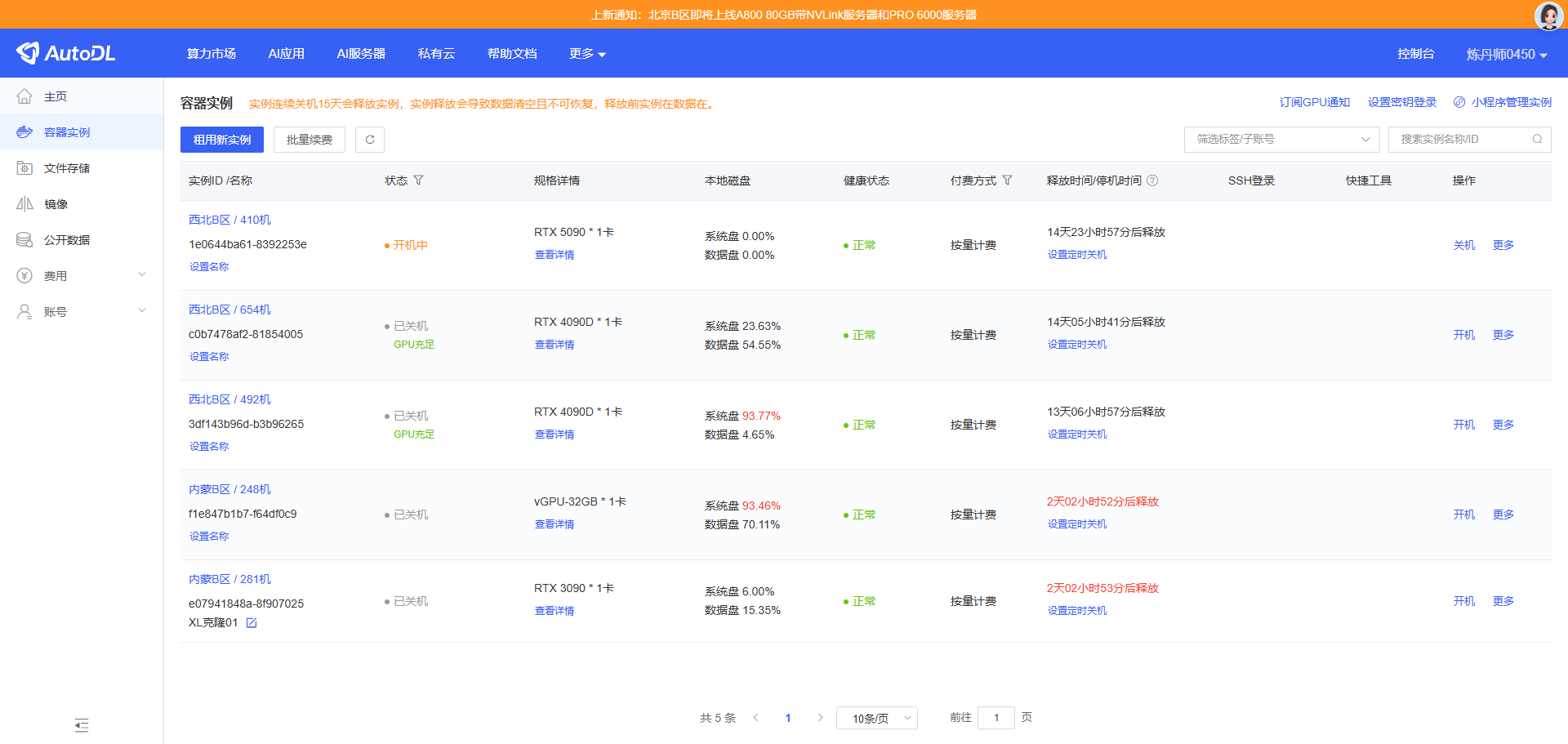Viewport: 1568px width, 744px height.
Task: Click the 前往 page number input box
Action: click(996, 718)
